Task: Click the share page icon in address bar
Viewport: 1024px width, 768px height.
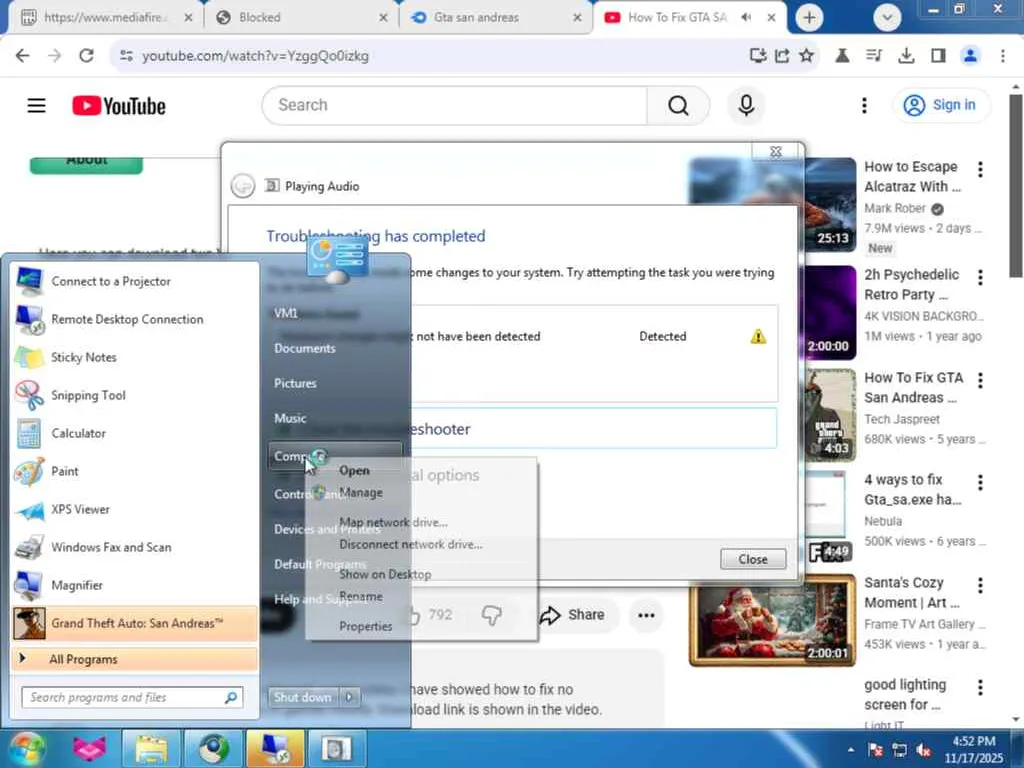Action: (782, 56)
